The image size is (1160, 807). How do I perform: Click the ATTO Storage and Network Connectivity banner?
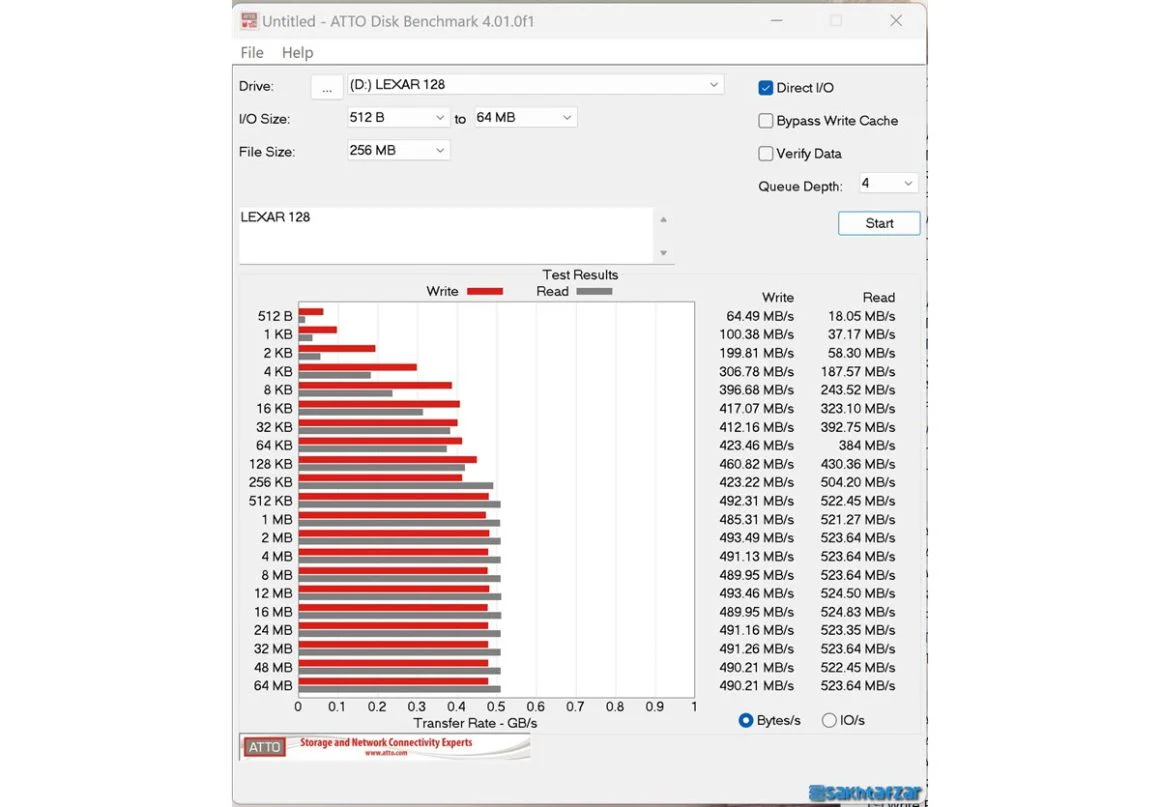385,746
